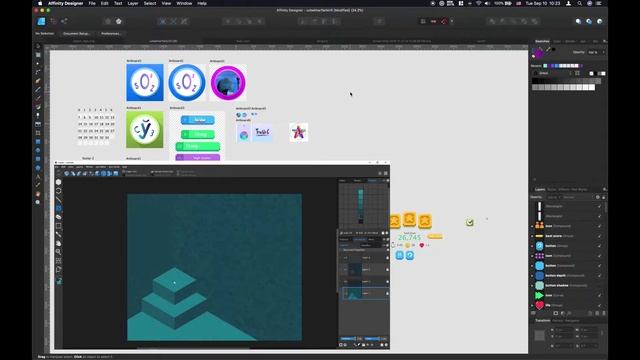Click the red snapping magnet icon
The image size is (640, 360).
[x=444, y=21]
